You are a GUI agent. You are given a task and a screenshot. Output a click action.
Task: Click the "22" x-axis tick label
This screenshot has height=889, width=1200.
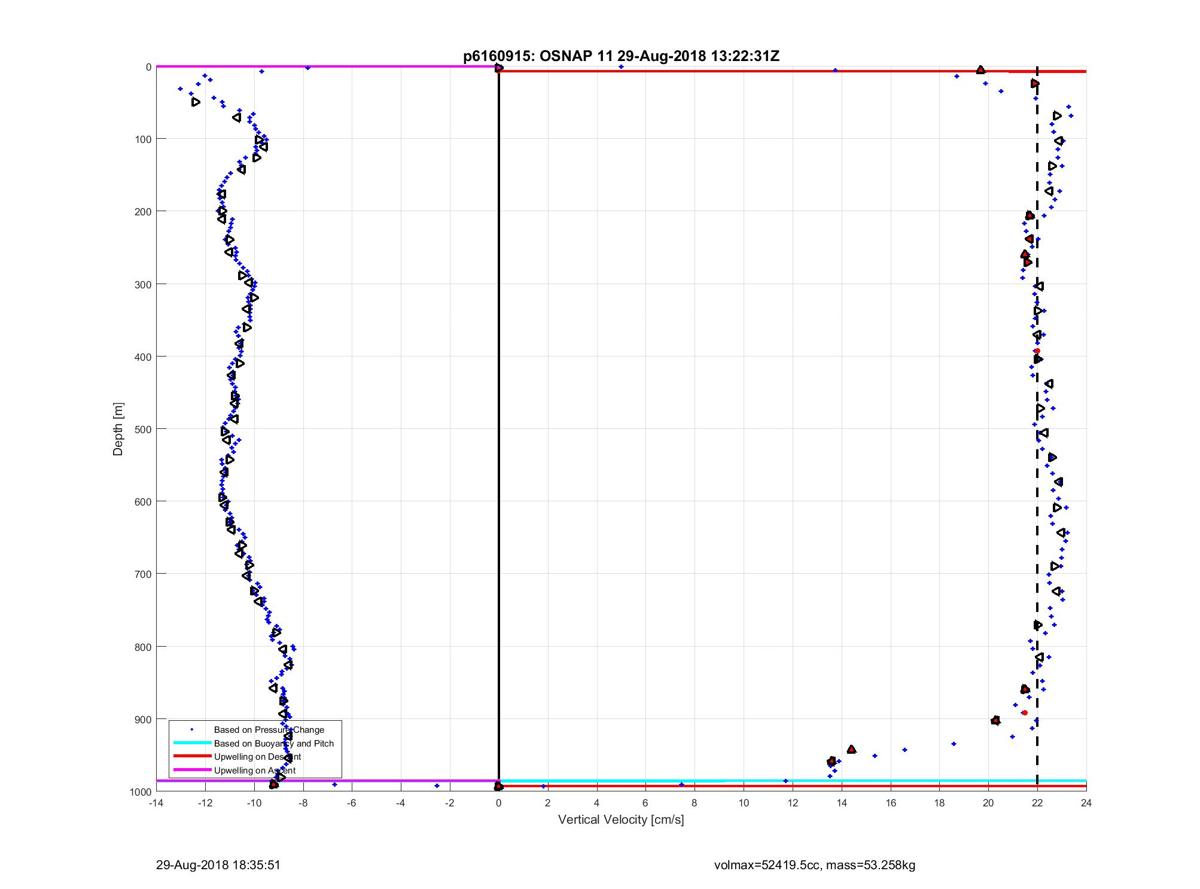[x=1037, y=802]
